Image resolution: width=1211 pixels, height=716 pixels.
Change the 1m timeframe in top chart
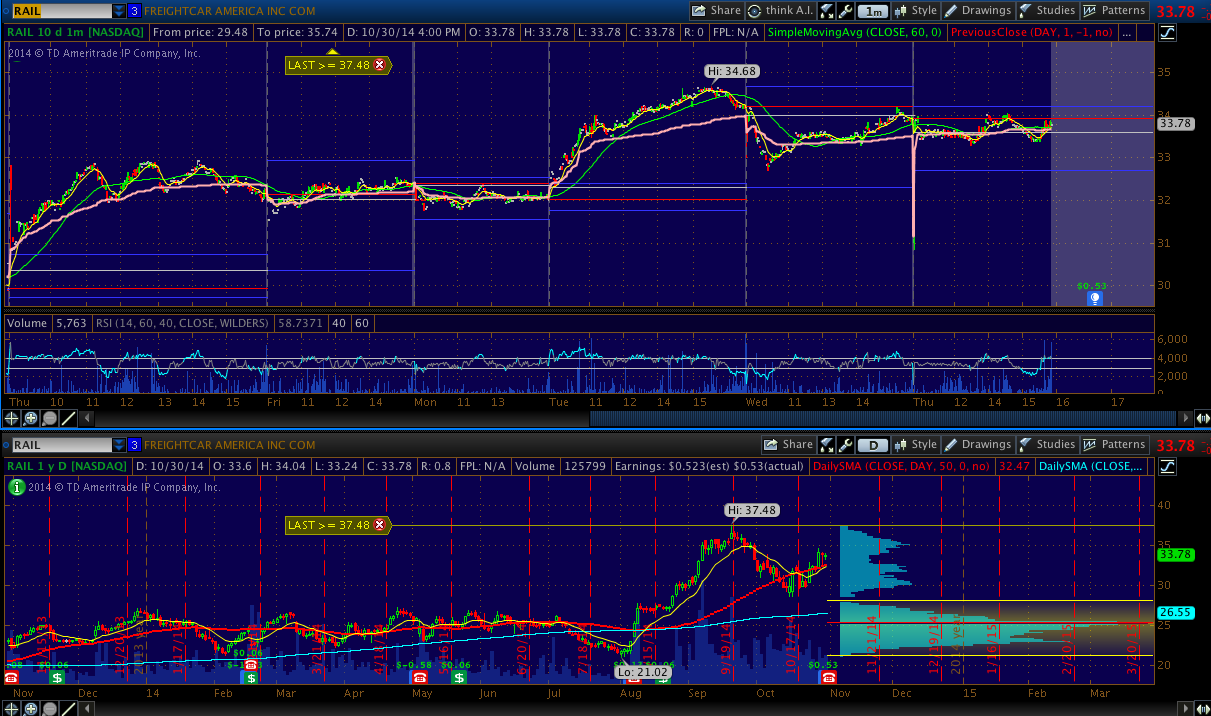[873, 11]
